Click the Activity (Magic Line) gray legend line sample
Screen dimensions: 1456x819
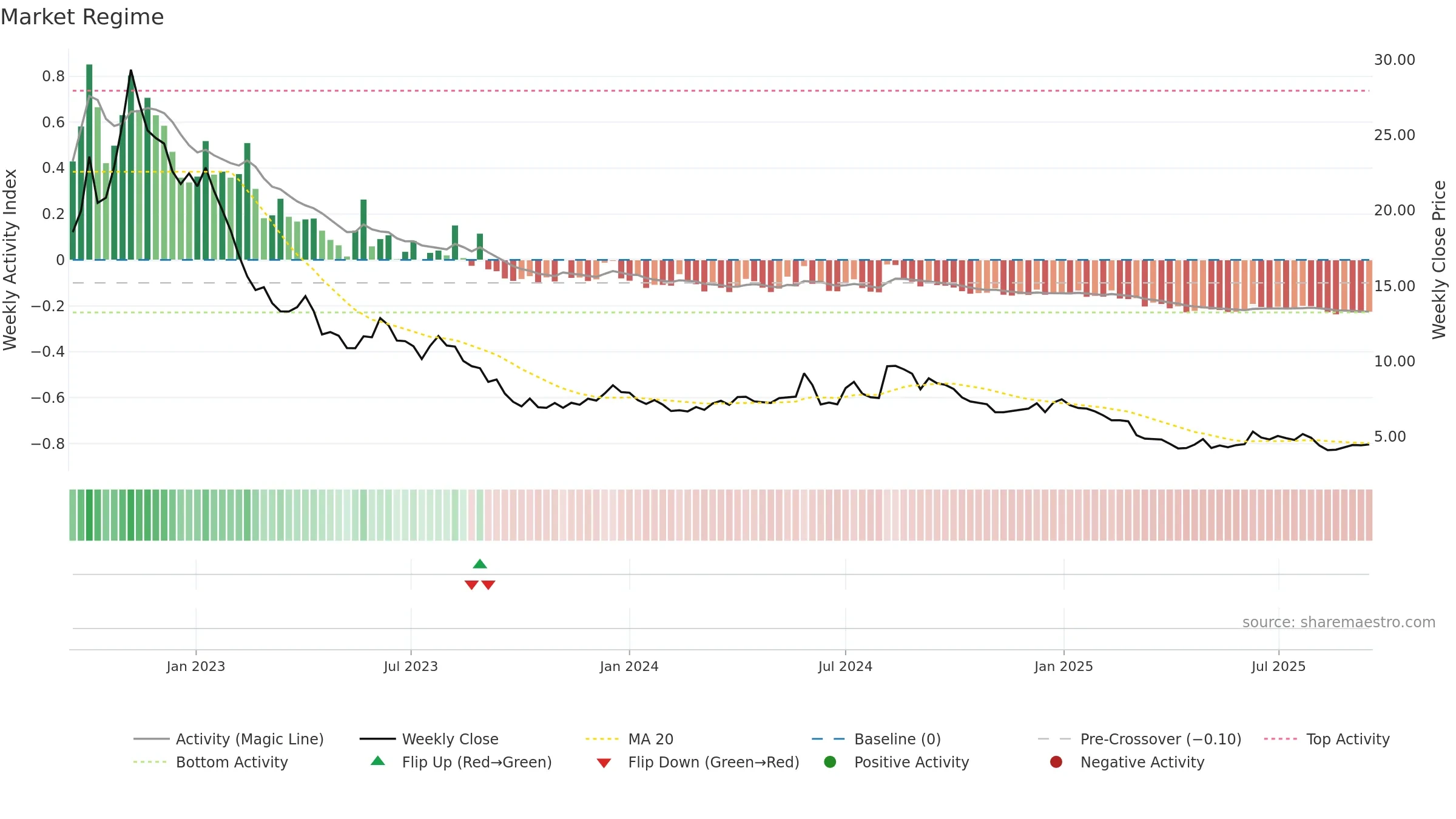151,739
